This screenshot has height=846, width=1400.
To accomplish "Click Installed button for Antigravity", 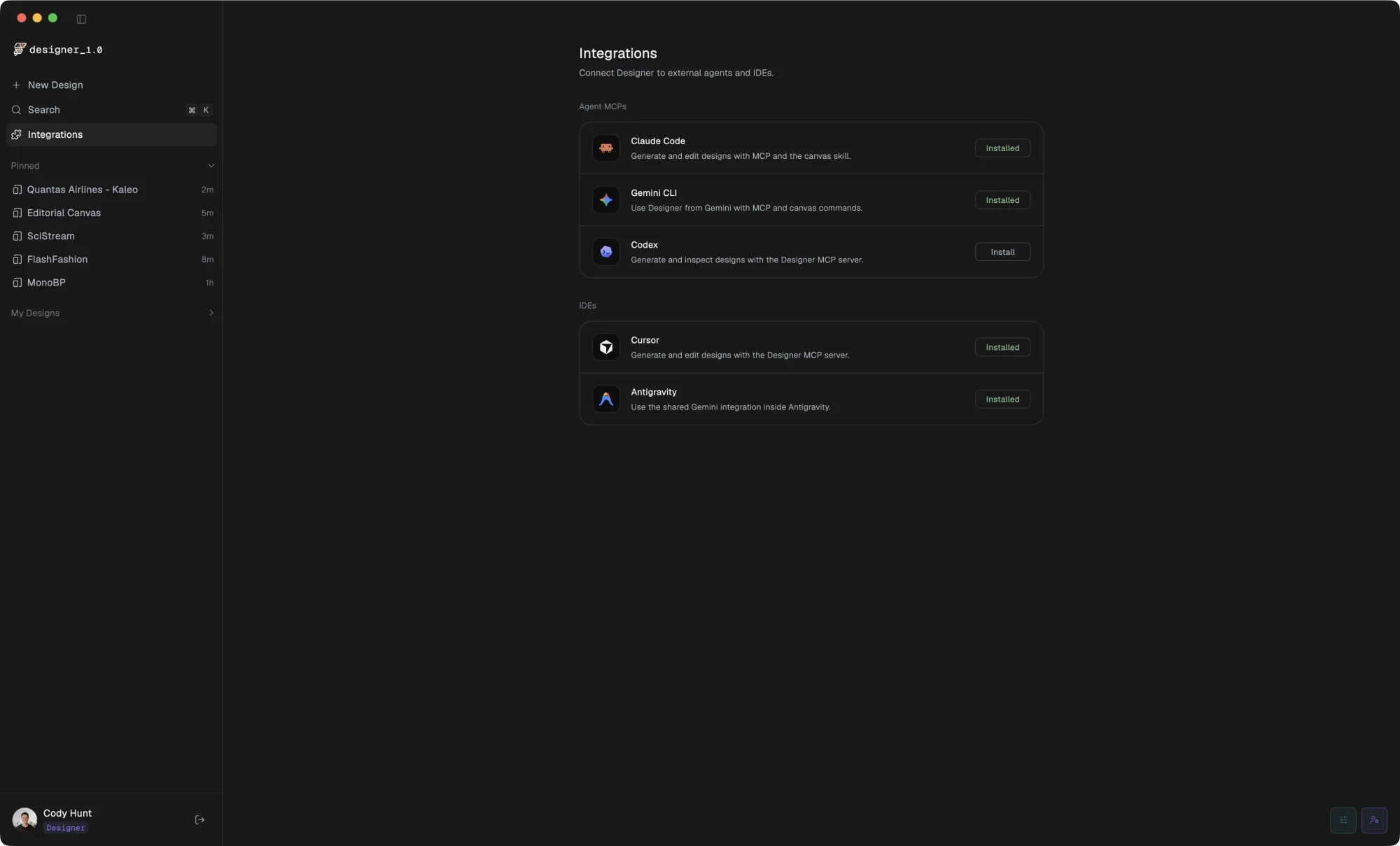I will coord(1002,399).
